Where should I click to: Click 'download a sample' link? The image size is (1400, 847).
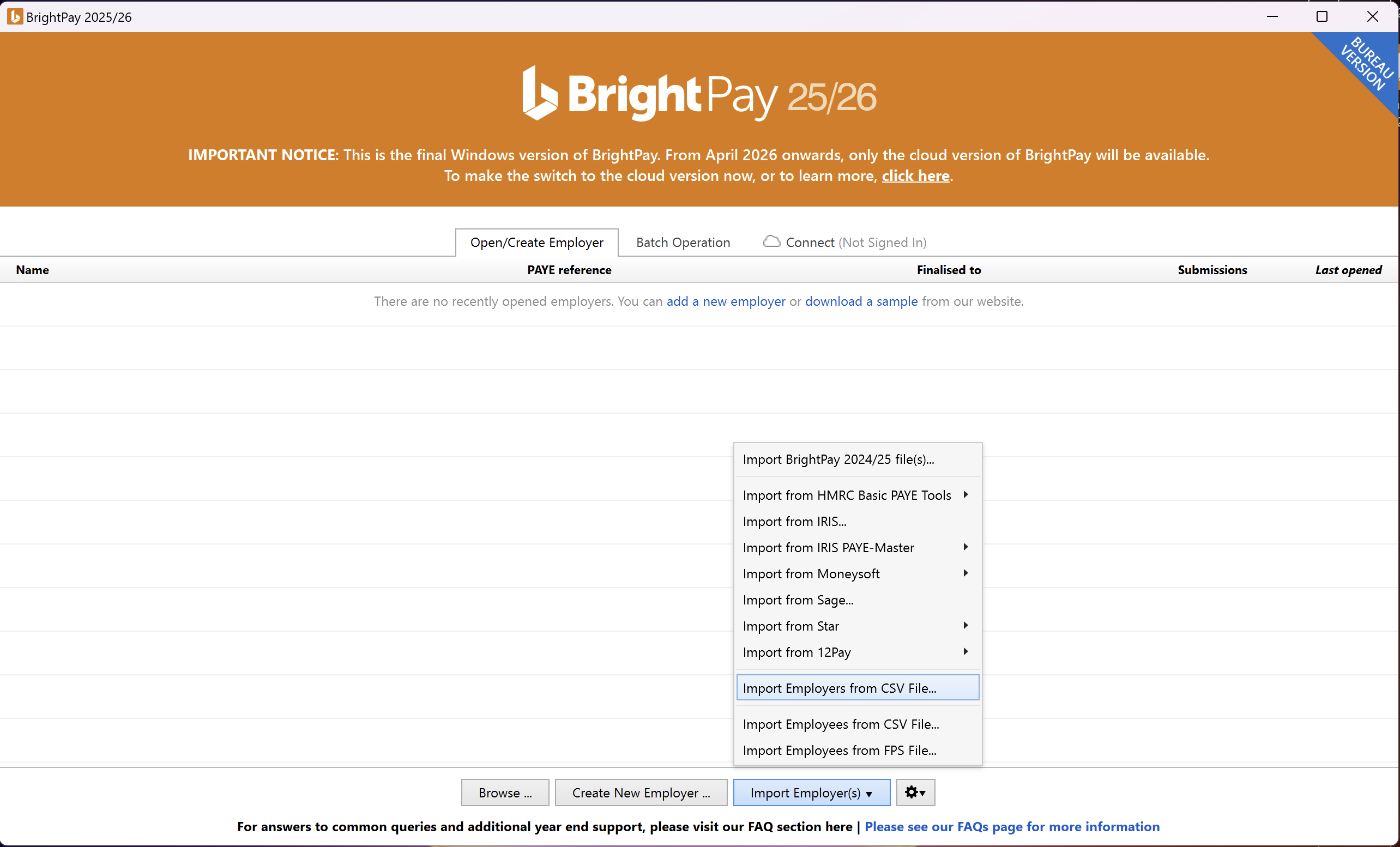tap(861, 301)
